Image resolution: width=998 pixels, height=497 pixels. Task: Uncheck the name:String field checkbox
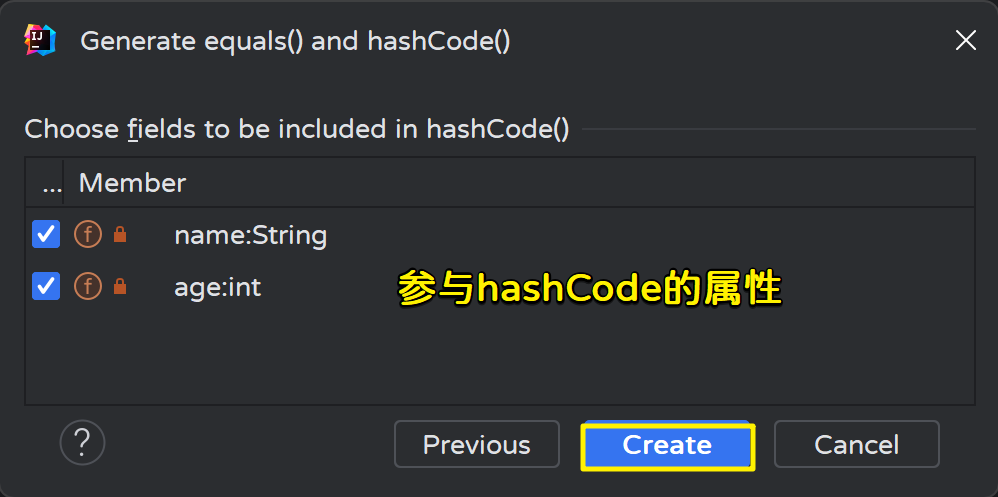pyautogui.click(x=46, y=235)
